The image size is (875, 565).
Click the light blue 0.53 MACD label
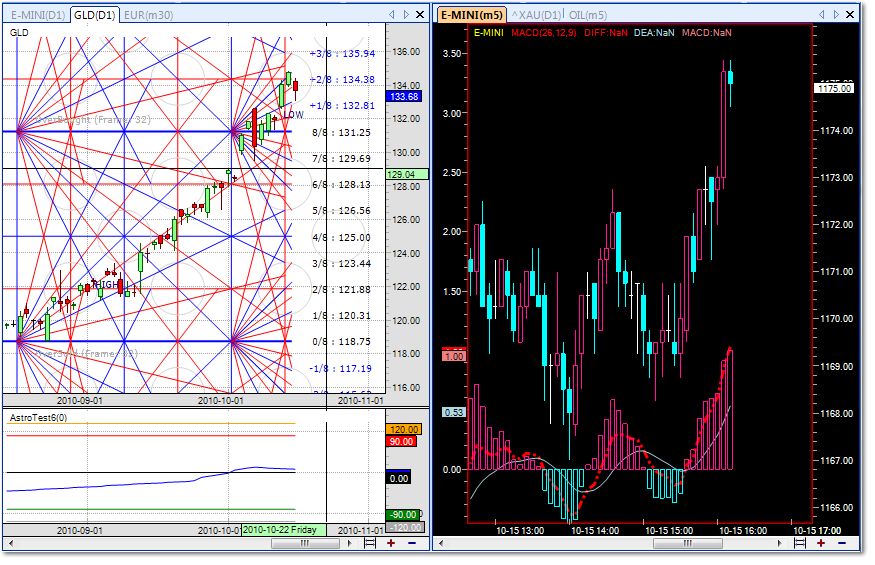(x=454, y=413)
